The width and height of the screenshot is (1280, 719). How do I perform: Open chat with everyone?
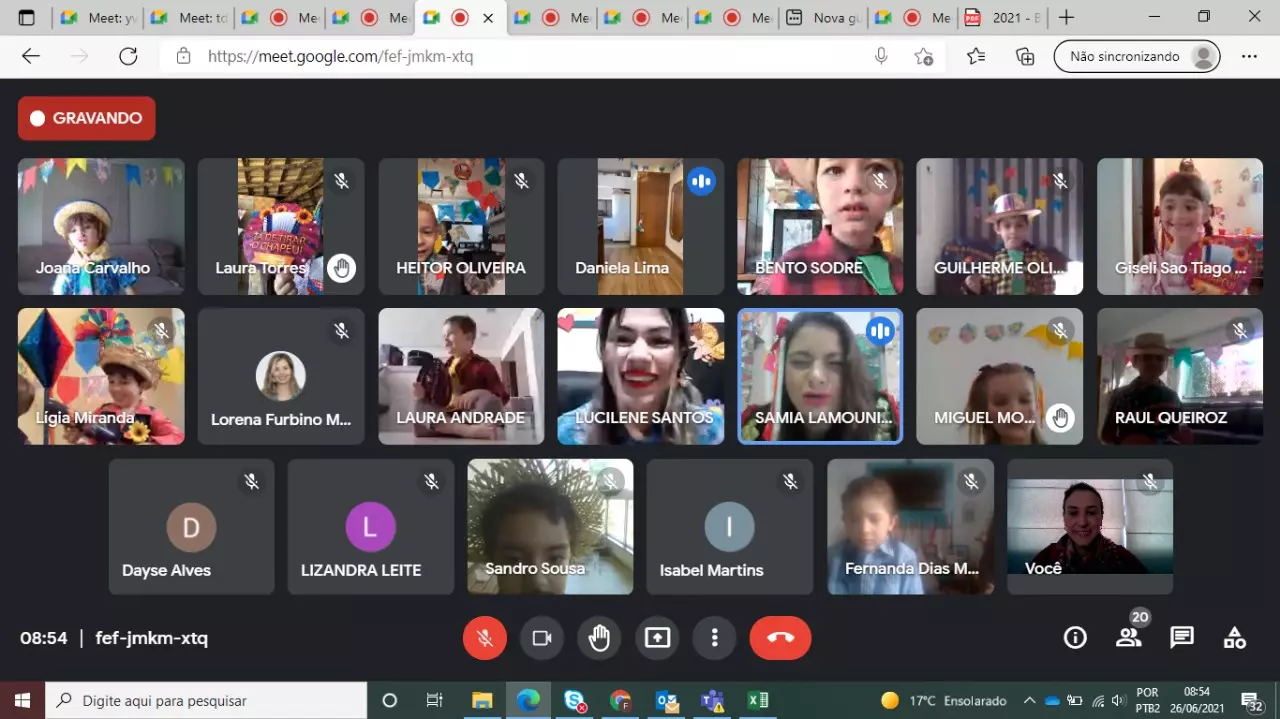click(x=1182, y=638)
